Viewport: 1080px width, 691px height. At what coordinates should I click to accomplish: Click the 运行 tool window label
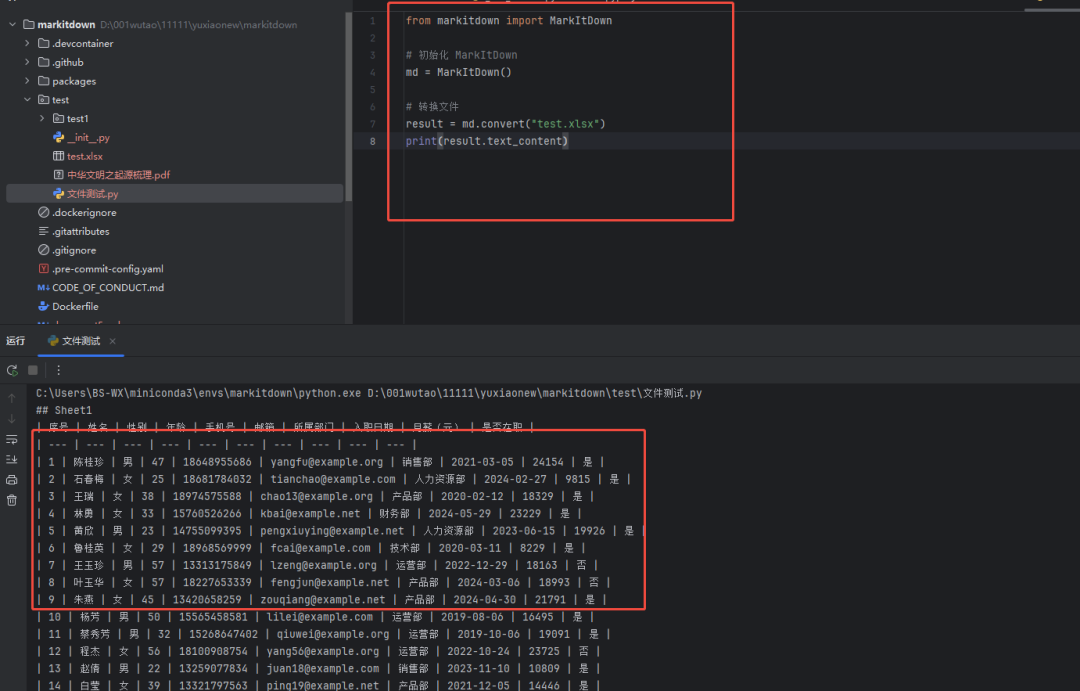click(15, 341)
